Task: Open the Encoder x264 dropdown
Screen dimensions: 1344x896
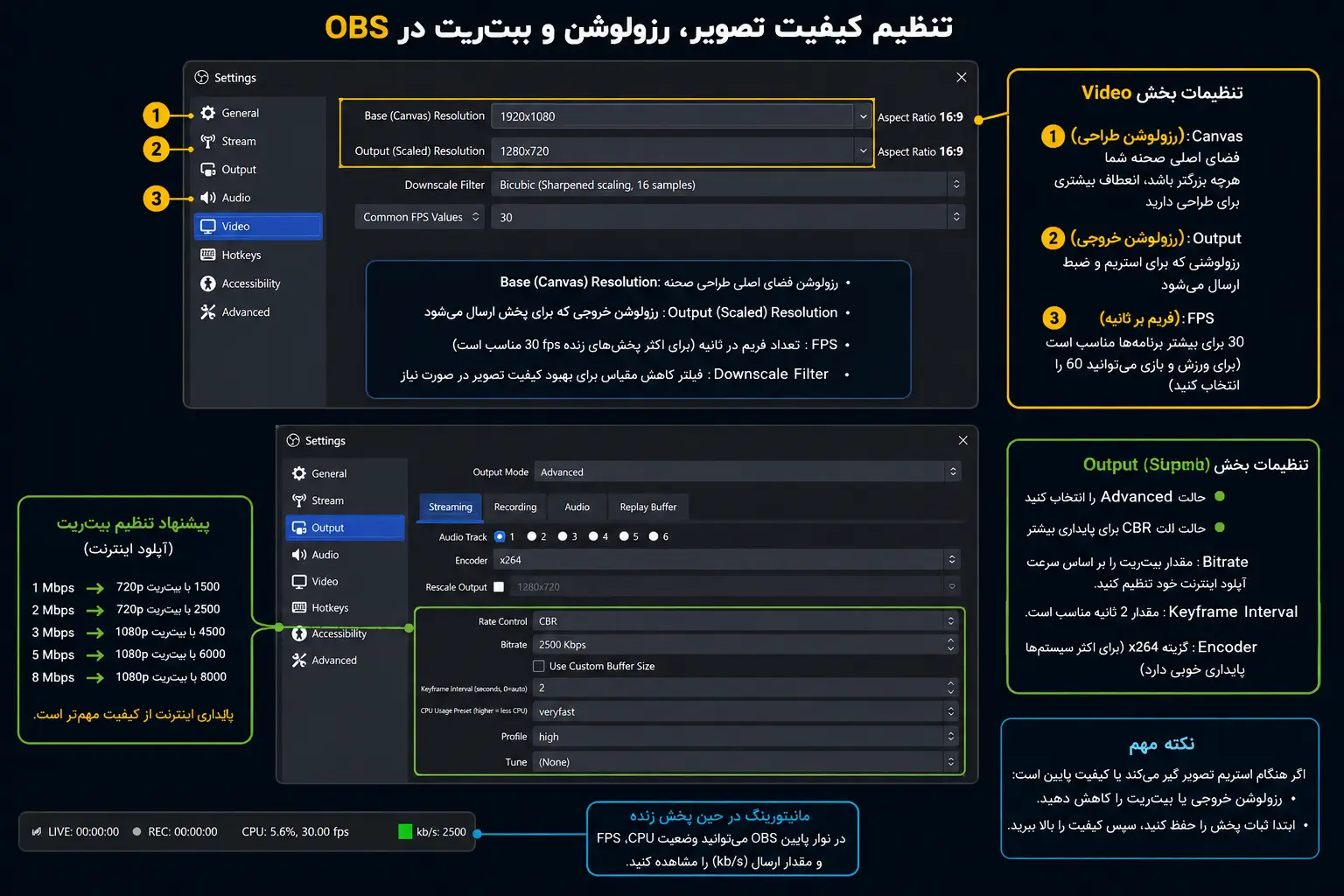Action: [x=728, y=560]
